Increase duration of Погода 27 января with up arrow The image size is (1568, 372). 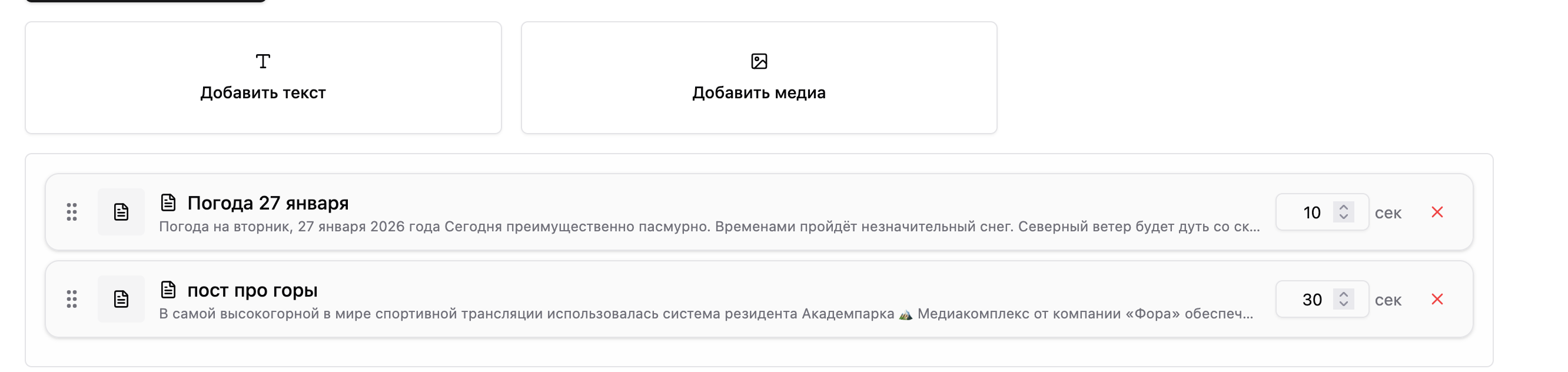[x=1343, y=207]
